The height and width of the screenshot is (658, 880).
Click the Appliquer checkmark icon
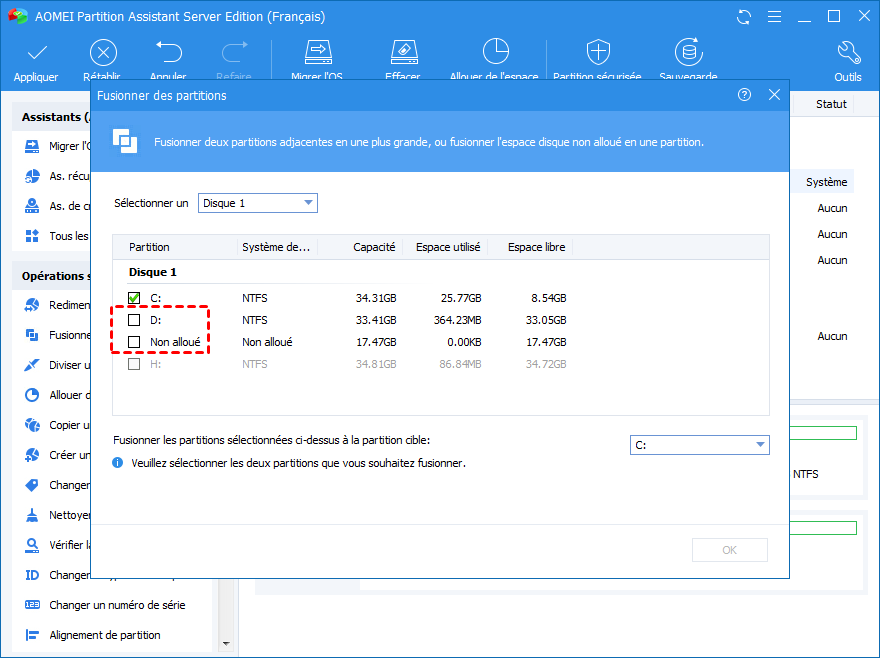pyautogui.click(x=36, y=53)
